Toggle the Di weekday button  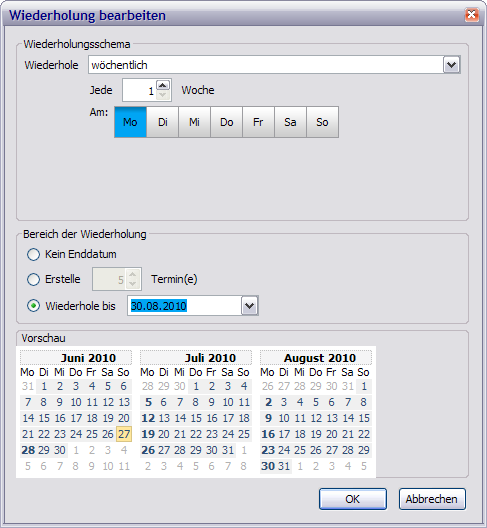162,122
